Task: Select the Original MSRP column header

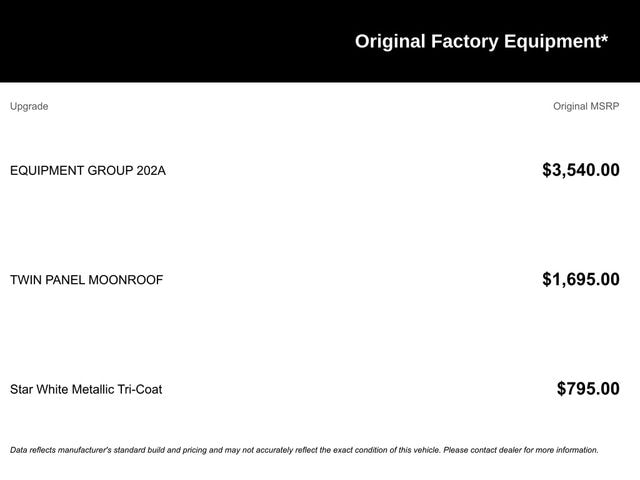Action: [586, 106]
